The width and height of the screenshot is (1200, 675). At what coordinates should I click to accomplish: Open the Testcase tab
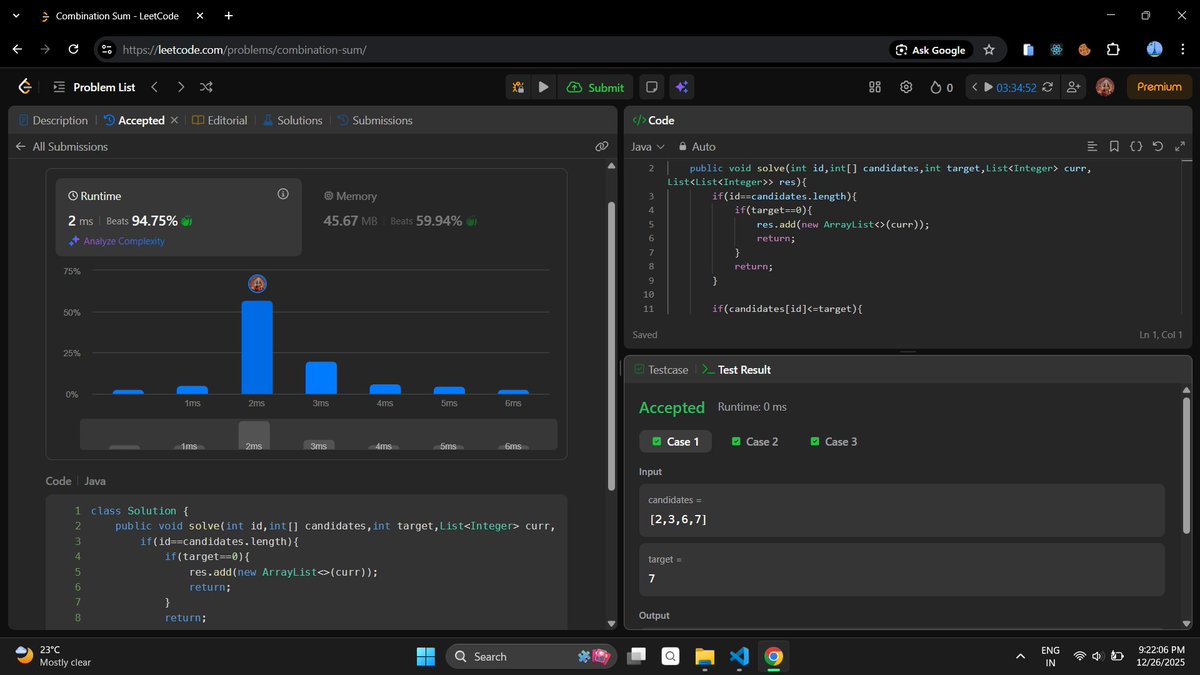661,370
